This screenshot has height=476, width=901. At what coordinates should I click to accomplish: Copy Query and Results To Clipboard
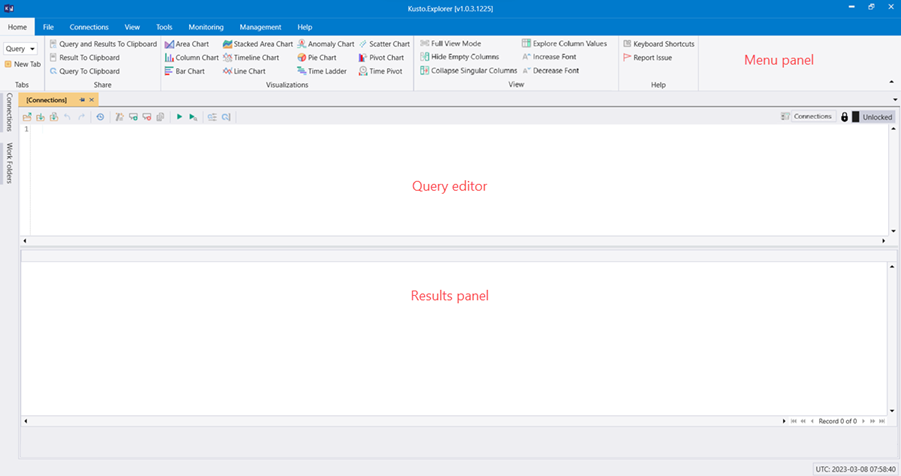102,44
